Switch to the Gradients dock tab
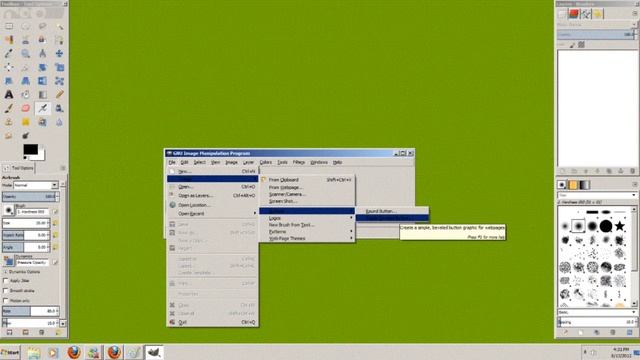The height and width of the screenshot is (360, 640). click(584, 185)
